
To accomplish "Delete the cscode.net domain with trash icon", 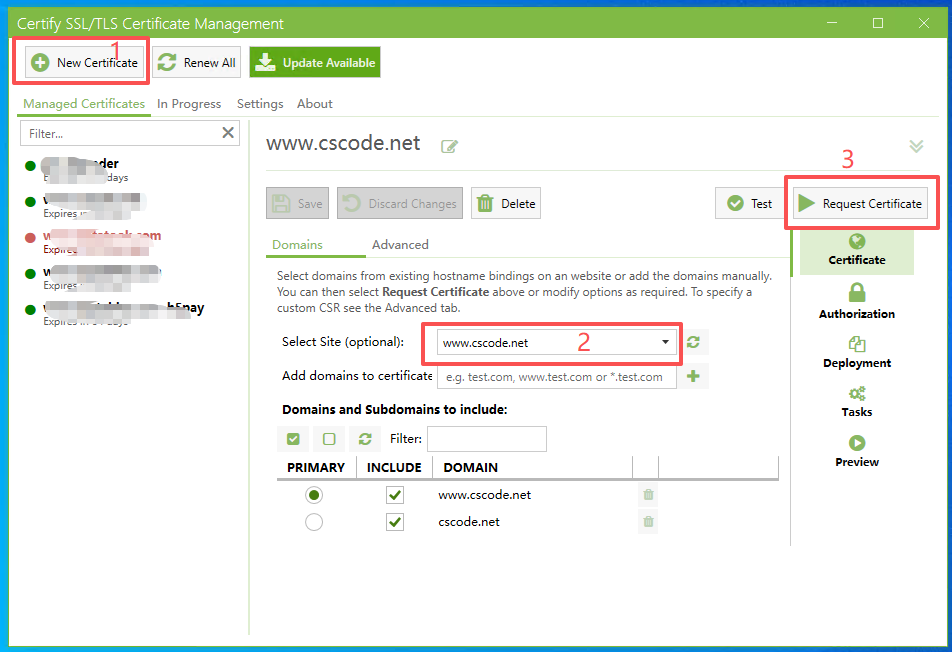I will point(647,521).
